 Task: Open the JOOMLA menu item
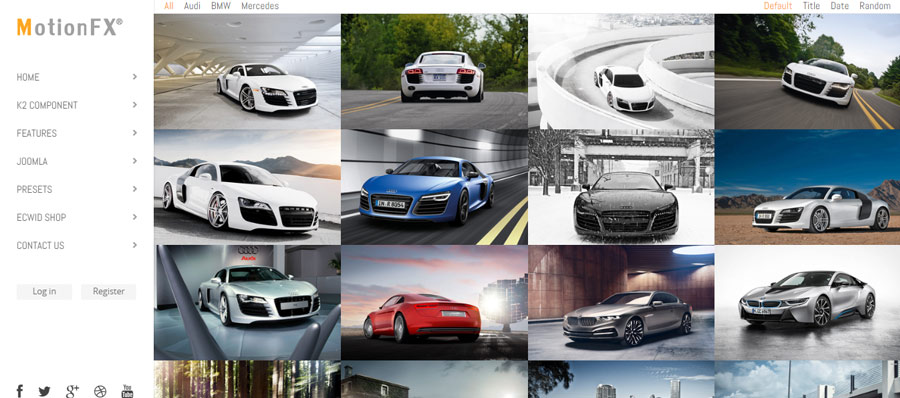(32, 161)
